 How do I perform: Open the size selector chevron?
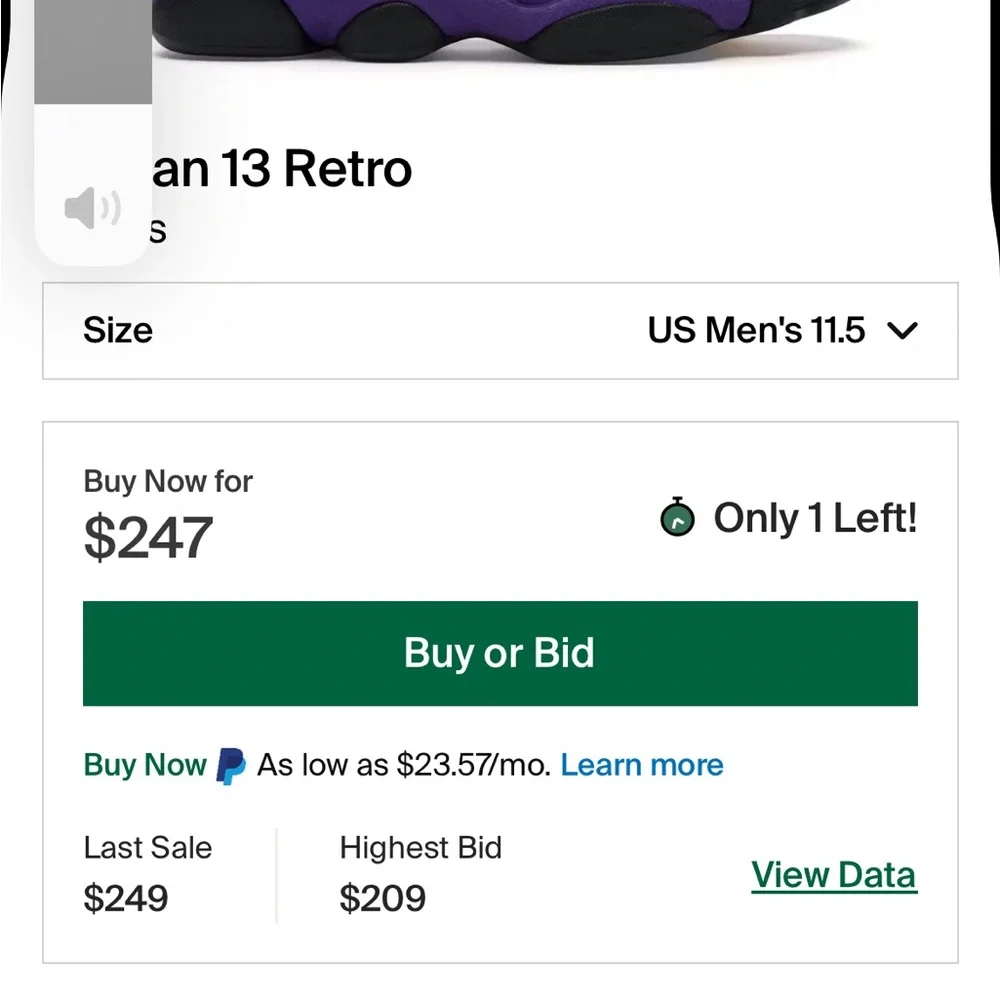pyautogui.click(x=906, y=330)
